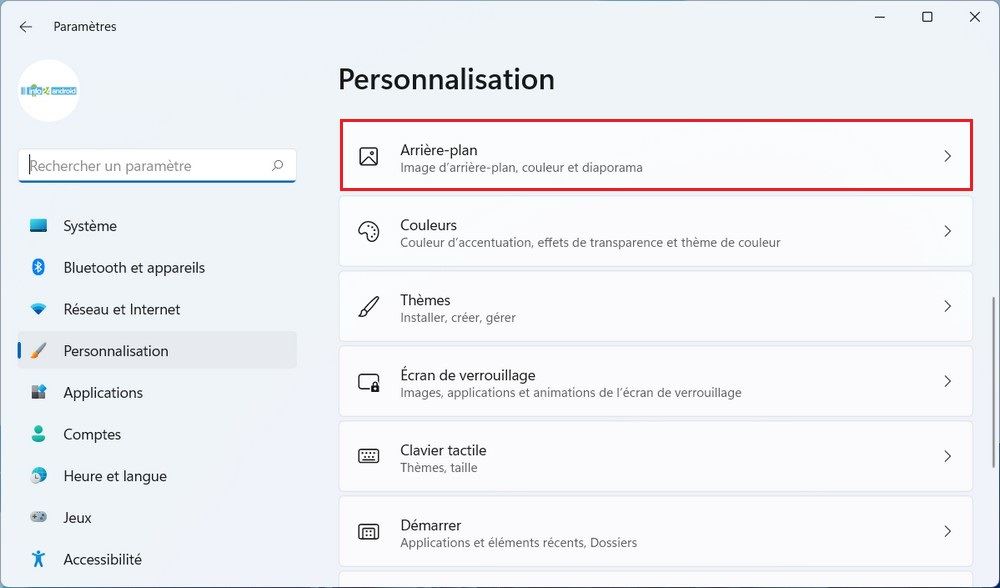Click the Démarrer start menu icon
The width and height of the screenshot is (1000, 588).
click(x=369, y=532)
